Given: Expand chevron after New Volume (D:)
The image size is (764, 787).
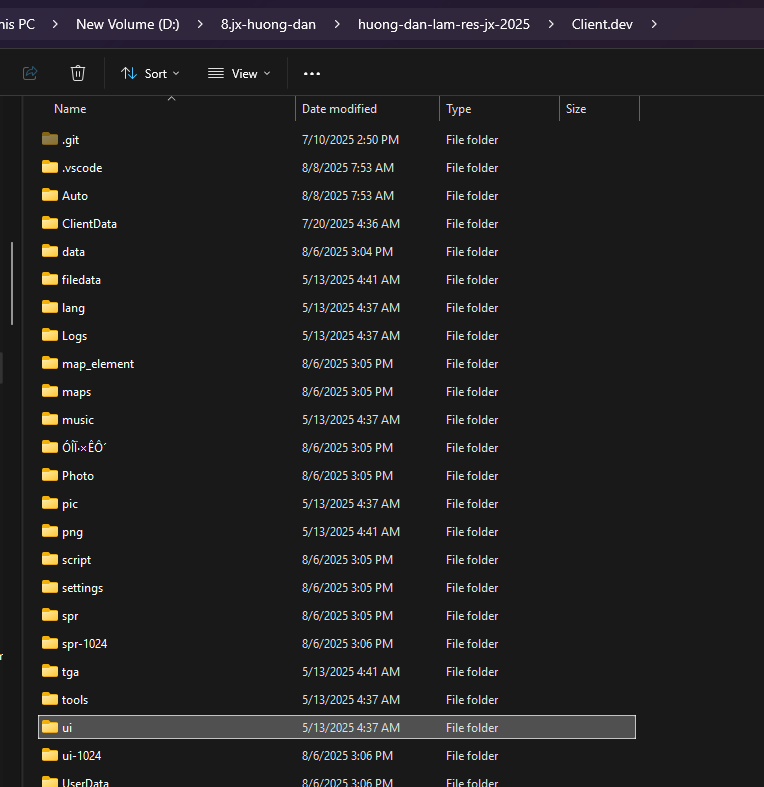Looking at the screenshot, I should coord(200,23).
